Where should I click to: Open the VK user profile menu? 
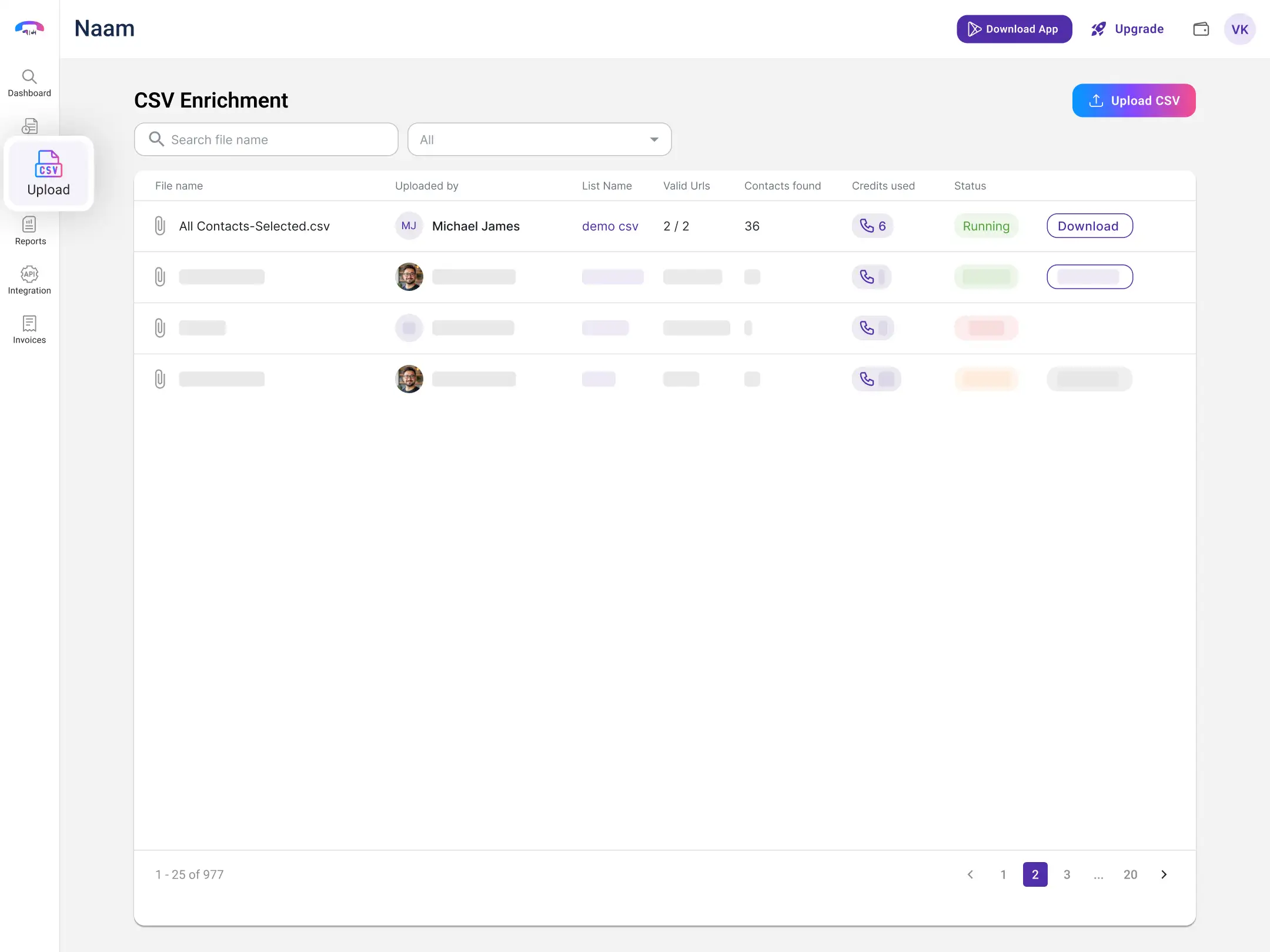pos(1239,29)
